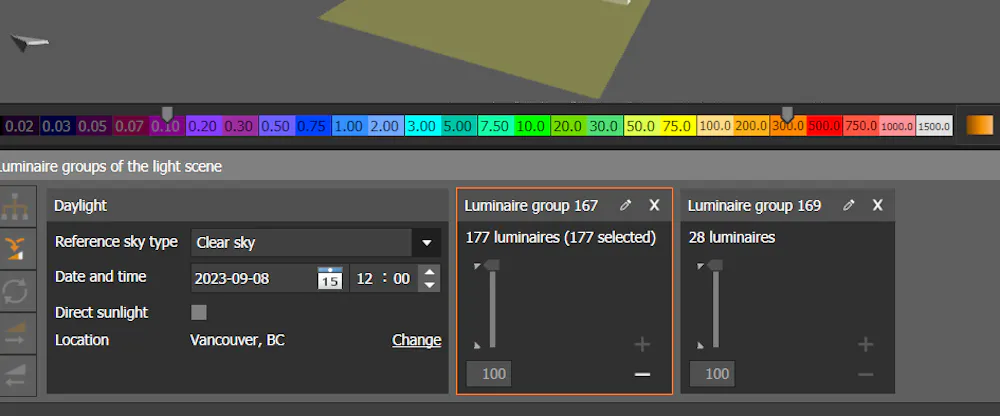Click the Luminaire group 167 title
This screenshot has width=1000, height=416.
point(531,205)
